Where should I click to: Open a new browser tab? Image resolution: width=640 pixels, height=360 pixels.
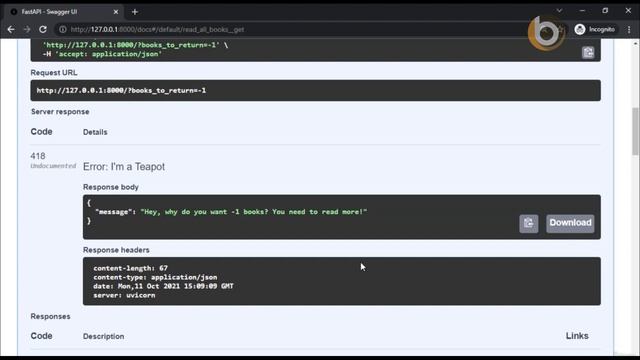[x=135, y=12]
